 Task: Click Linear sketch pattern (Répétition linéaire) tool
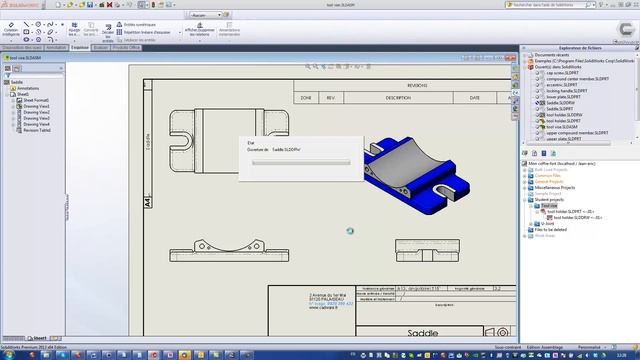coord(144,32)
